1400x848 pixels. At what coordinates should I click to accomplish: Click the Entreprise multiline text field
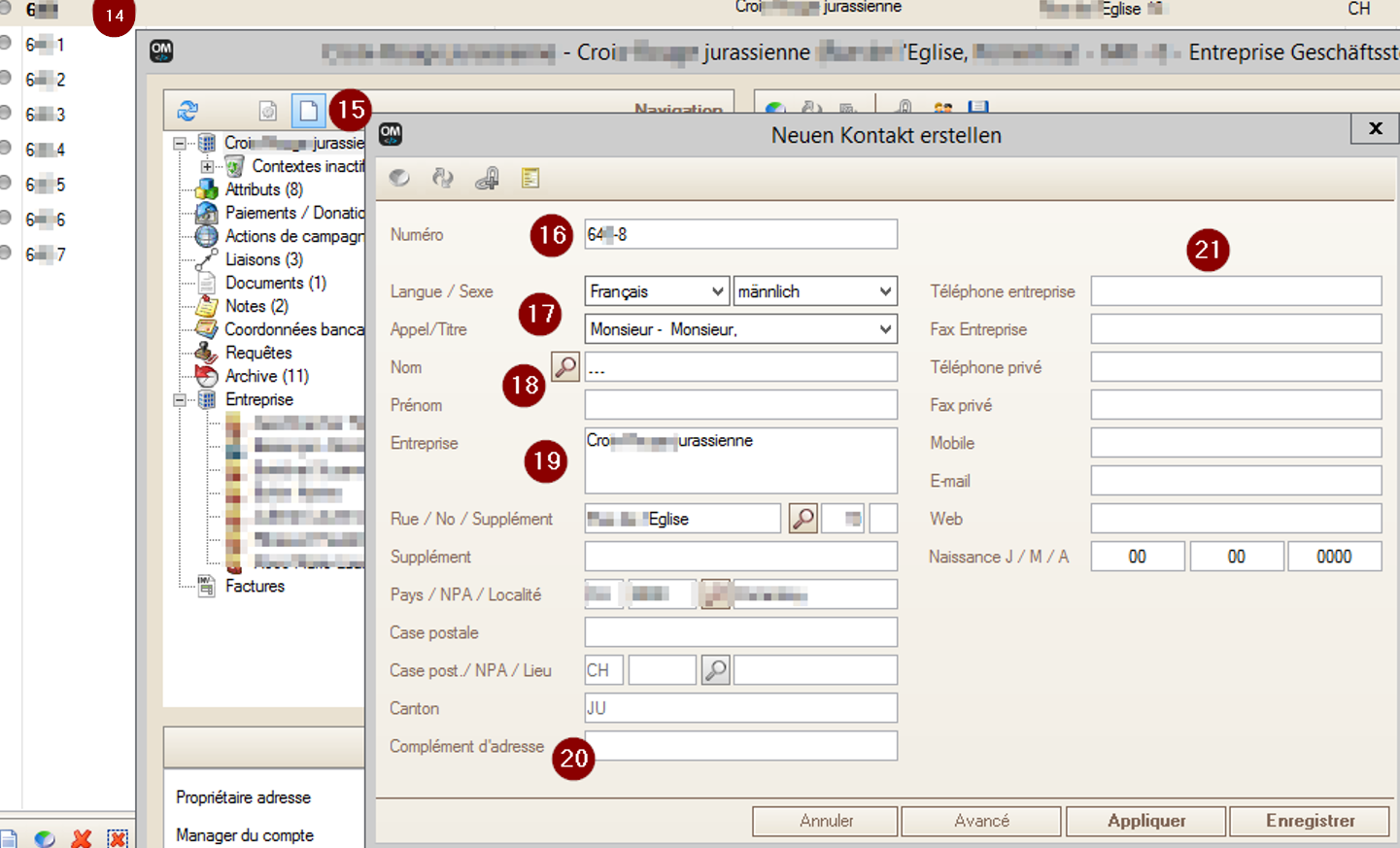tap(740, 460)
